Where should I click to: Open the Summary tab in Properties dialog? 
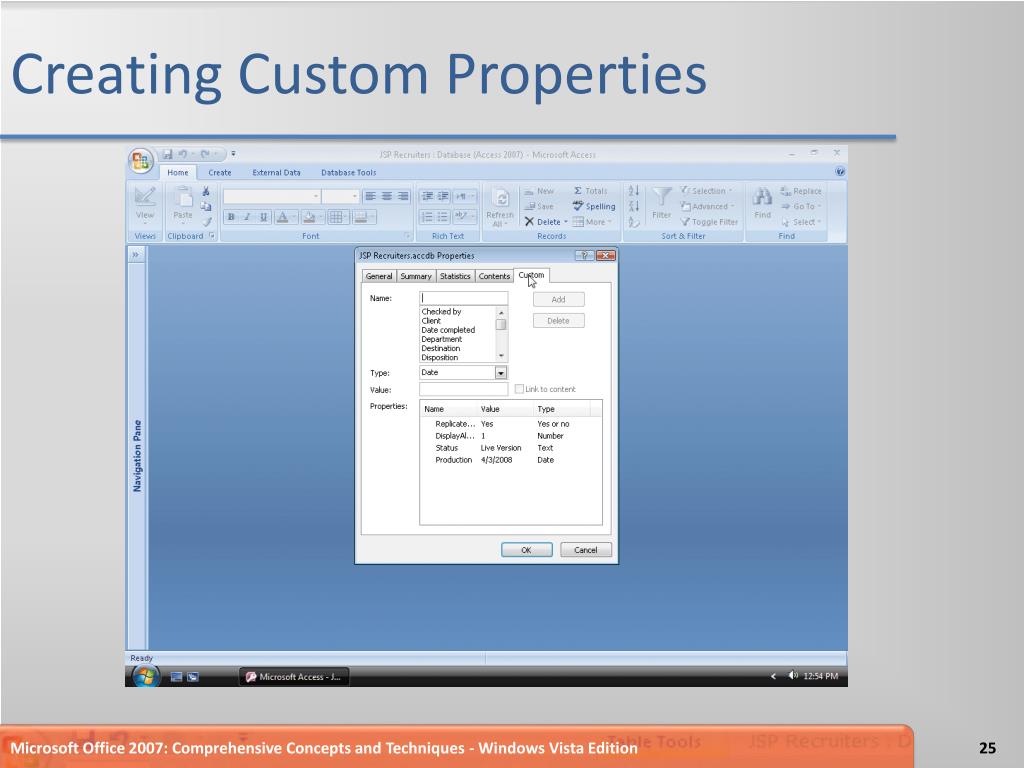point(416,276)
